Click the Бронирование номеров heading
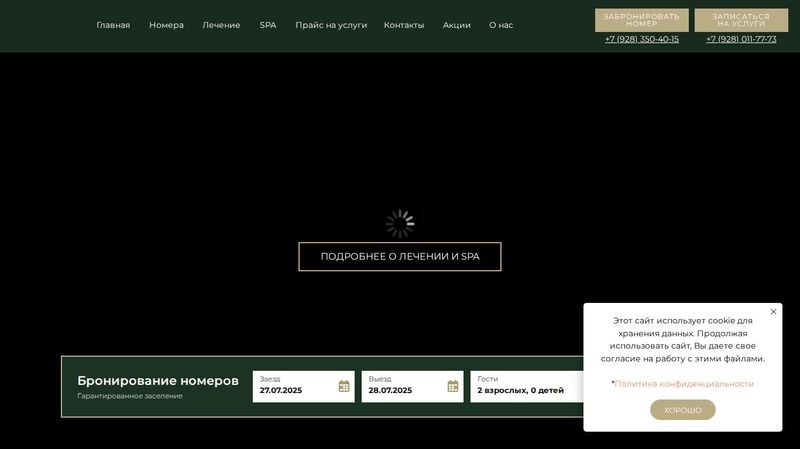800x449 pixels. (158, 381)
